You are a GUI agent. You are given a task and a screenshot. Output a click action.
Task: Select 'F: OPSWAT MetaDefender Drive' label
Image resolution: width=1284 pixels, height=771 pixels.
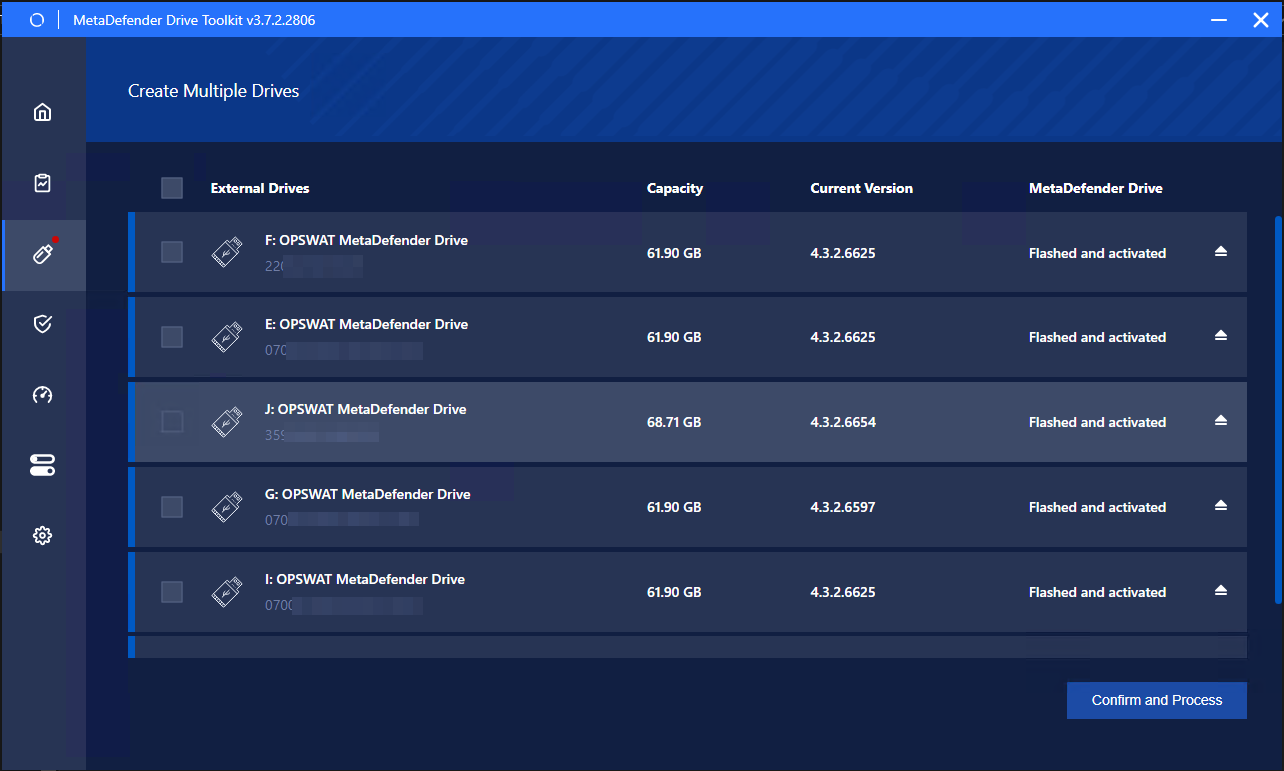(x=366, y=240)
